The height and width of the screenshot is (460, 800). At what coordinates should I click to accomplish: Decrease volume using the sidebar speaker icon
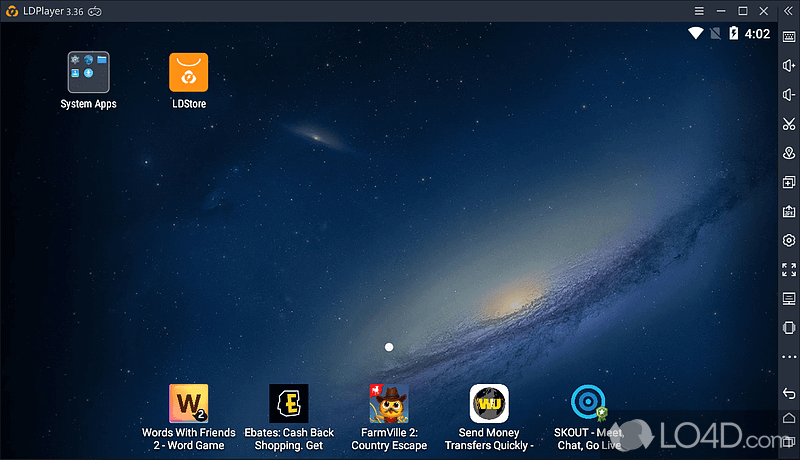(x=788, y=96)
